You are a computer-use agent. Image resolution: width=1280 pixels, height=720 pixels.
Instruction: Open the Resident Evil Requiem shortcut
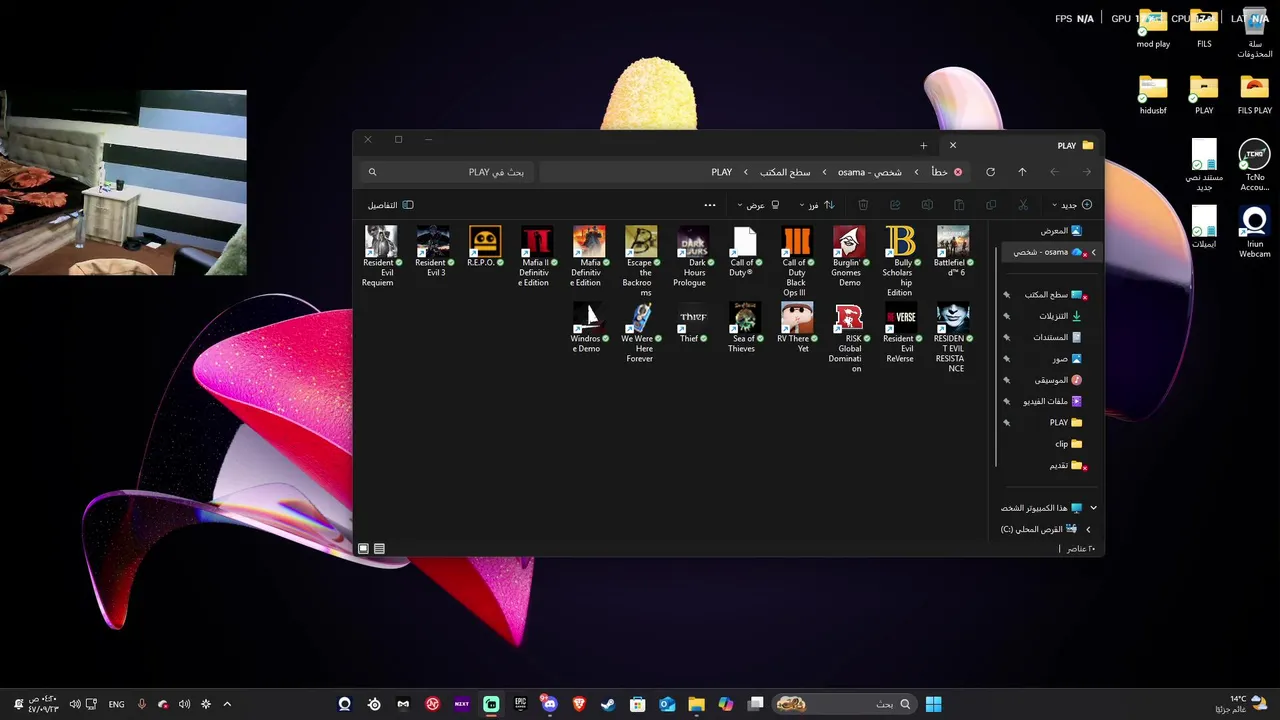coord(379,256)
